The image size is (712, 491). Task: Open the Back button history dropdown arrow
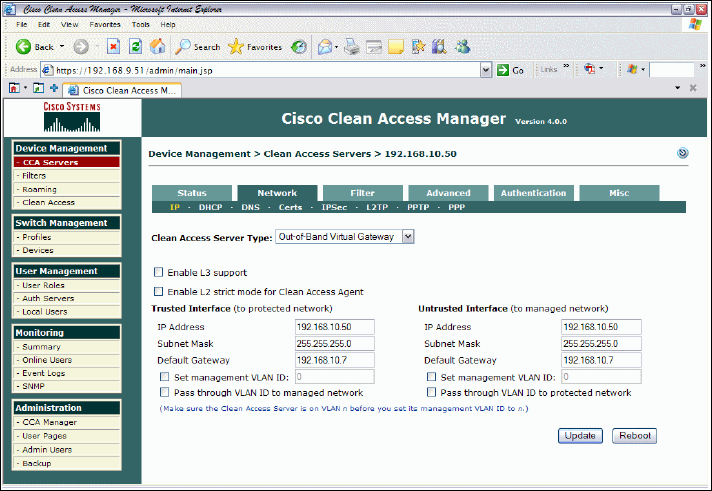pos(62,46)
